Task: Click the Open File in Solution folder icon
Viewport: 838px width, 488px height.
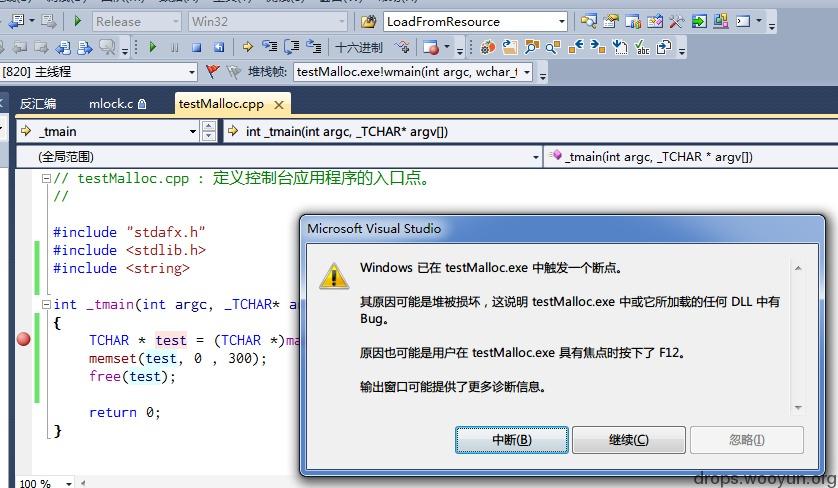Action: pos(509,48)
